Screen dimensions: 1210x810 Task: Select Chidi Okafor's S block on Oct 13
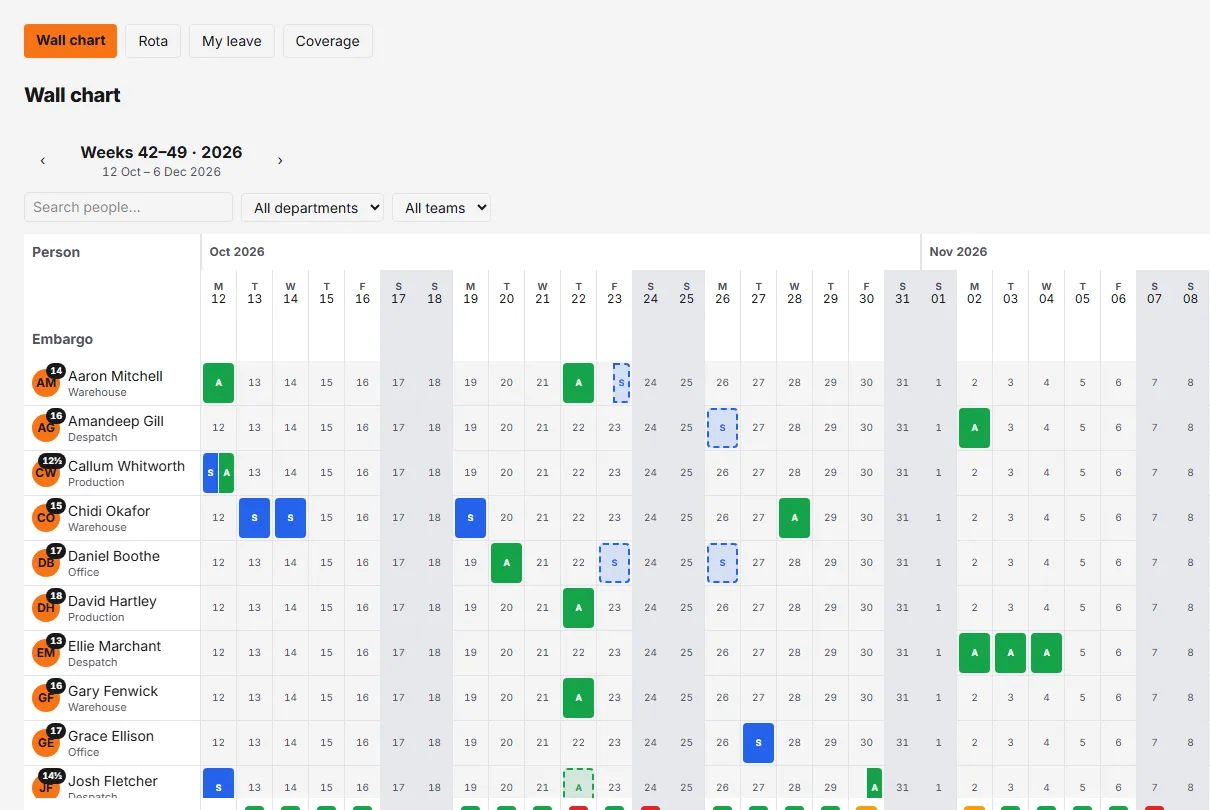pyautogui.click(x=255, y=518)
